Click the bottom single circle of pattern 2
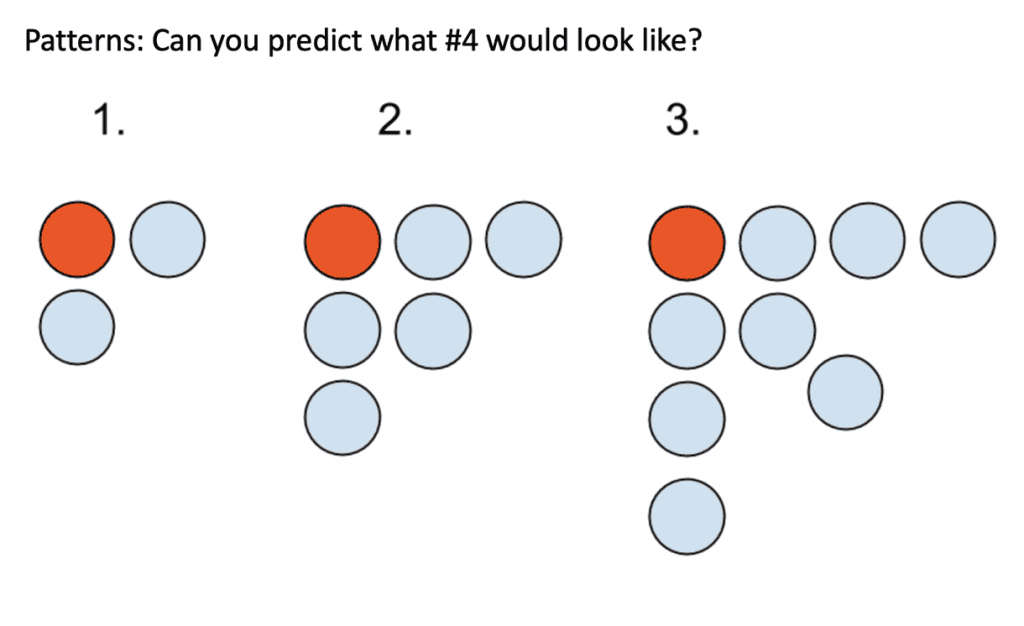The width and height of the screenshot is (1024, 626). [342, 418]
